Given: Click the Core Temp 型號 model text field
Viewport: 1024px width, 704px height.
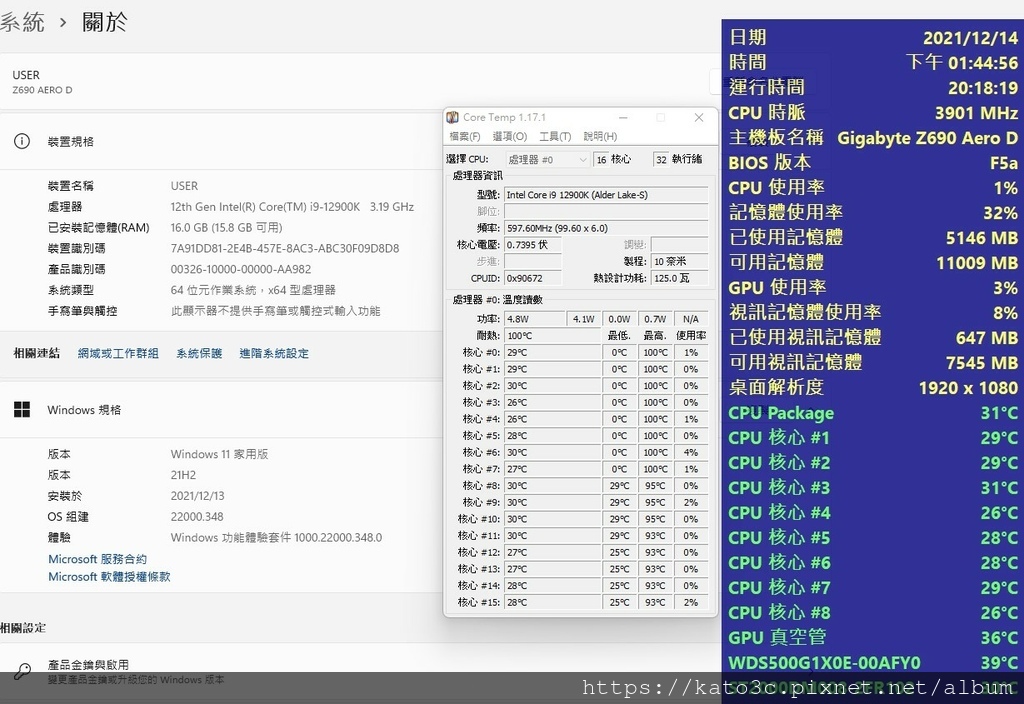Looking at the screenshot, I should tap(606, 195).
